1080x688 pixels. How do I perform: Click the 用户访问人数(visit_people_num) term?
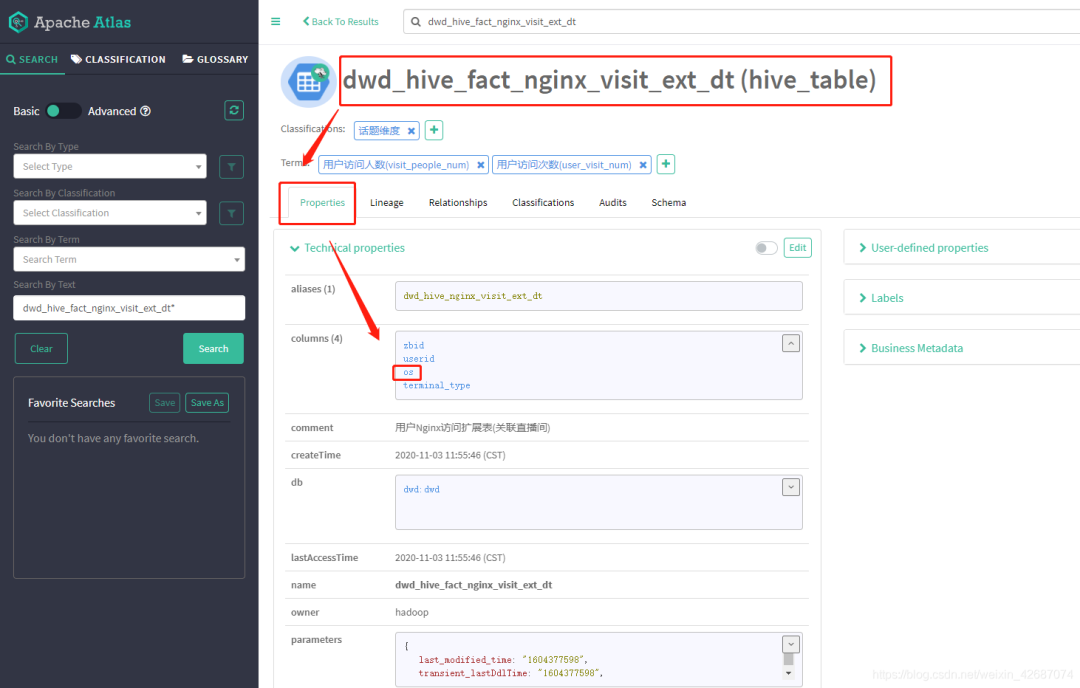(396, 165)
